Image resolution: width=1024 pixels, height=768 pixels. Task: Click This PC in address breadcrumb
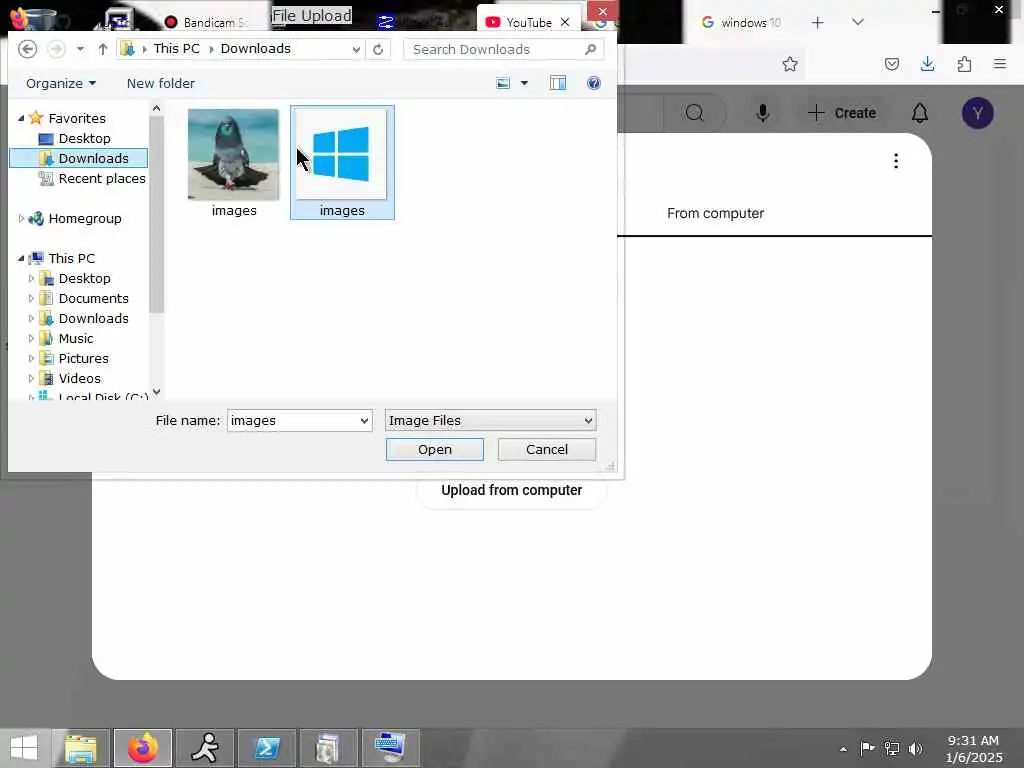176,49
